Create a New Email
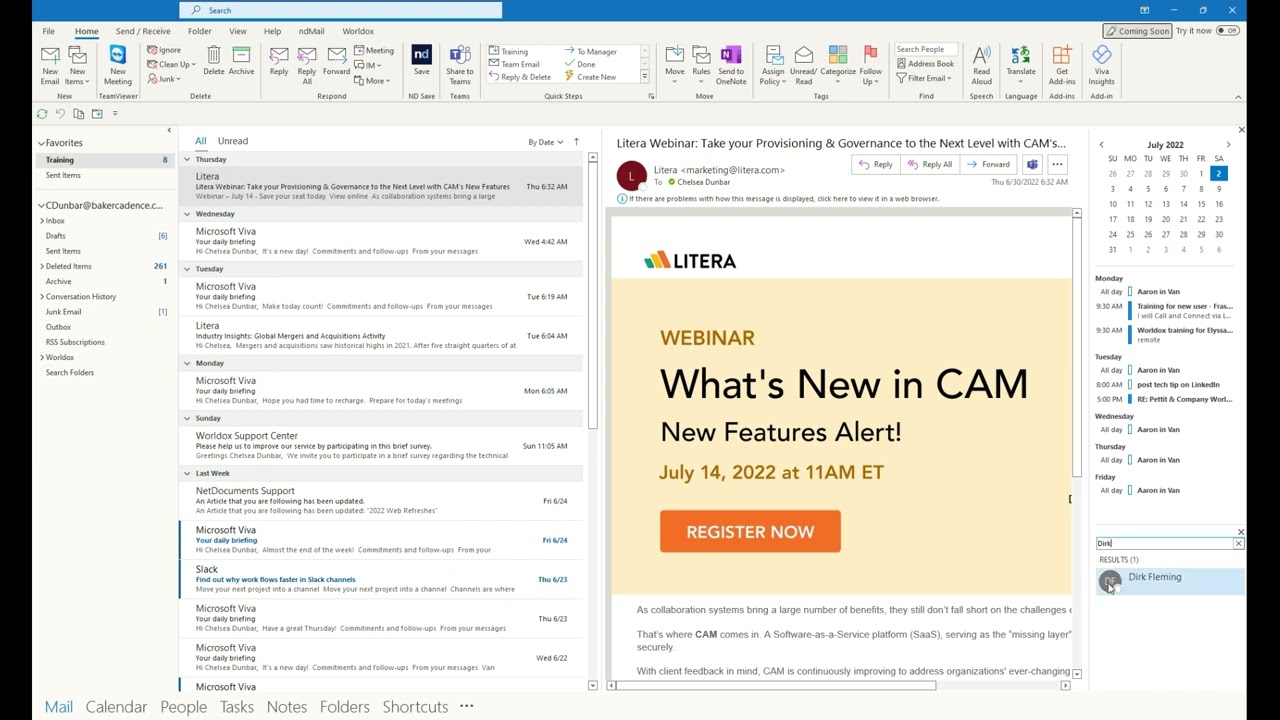1280x720 pixels. (x=49, y=65)
